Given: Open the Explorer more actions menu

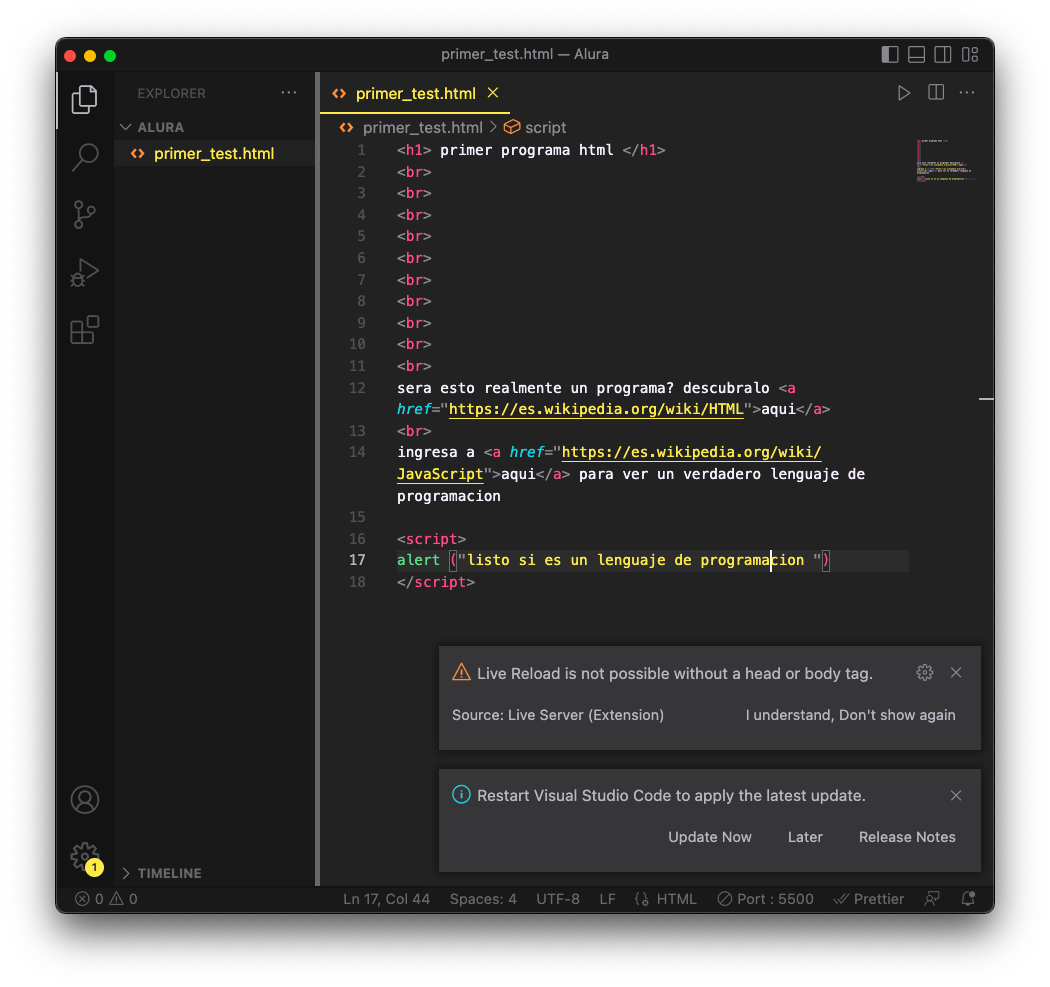Looking at the screenshot, I should (289, 93).
